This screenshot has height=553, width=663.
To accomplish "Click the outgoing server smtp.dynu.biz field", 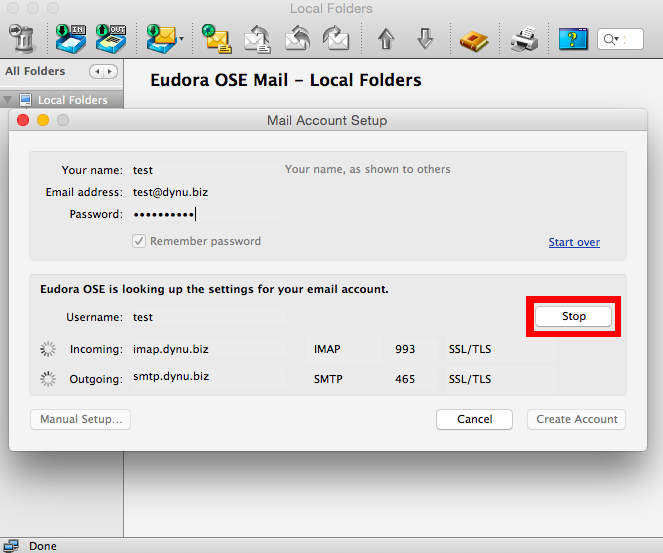I will 209,377.
